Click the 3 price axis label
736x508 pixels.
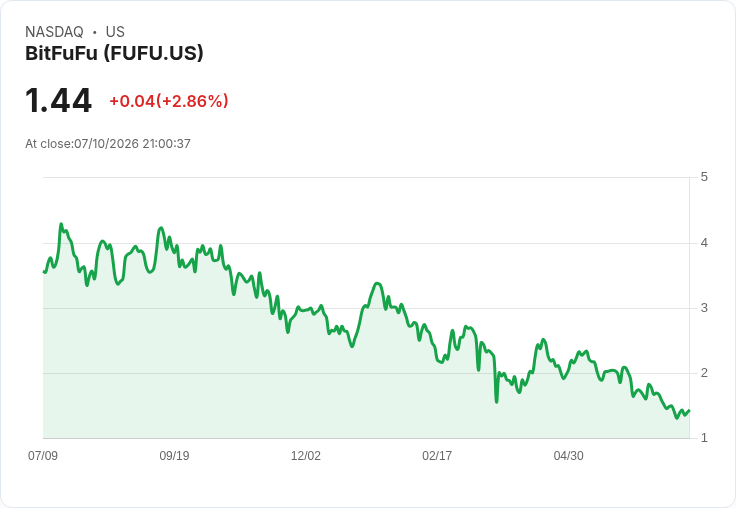pos(704,308)
